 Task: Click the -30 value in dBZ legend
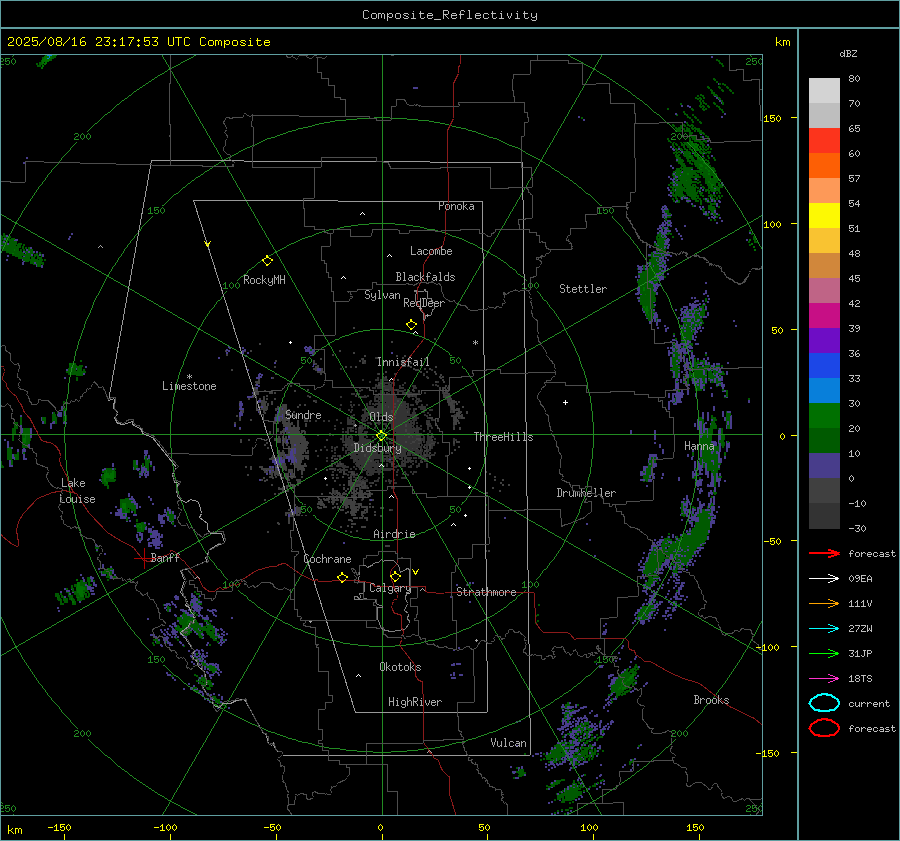point(857,529)
